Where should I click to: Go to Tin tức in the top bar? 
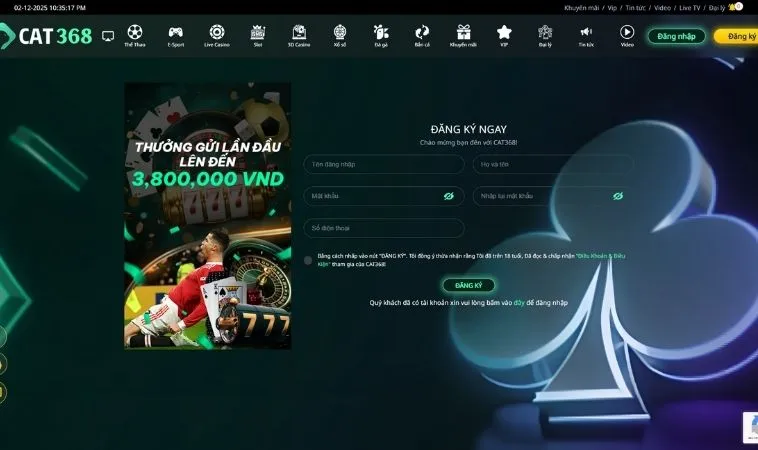click(x=636, y=7)
